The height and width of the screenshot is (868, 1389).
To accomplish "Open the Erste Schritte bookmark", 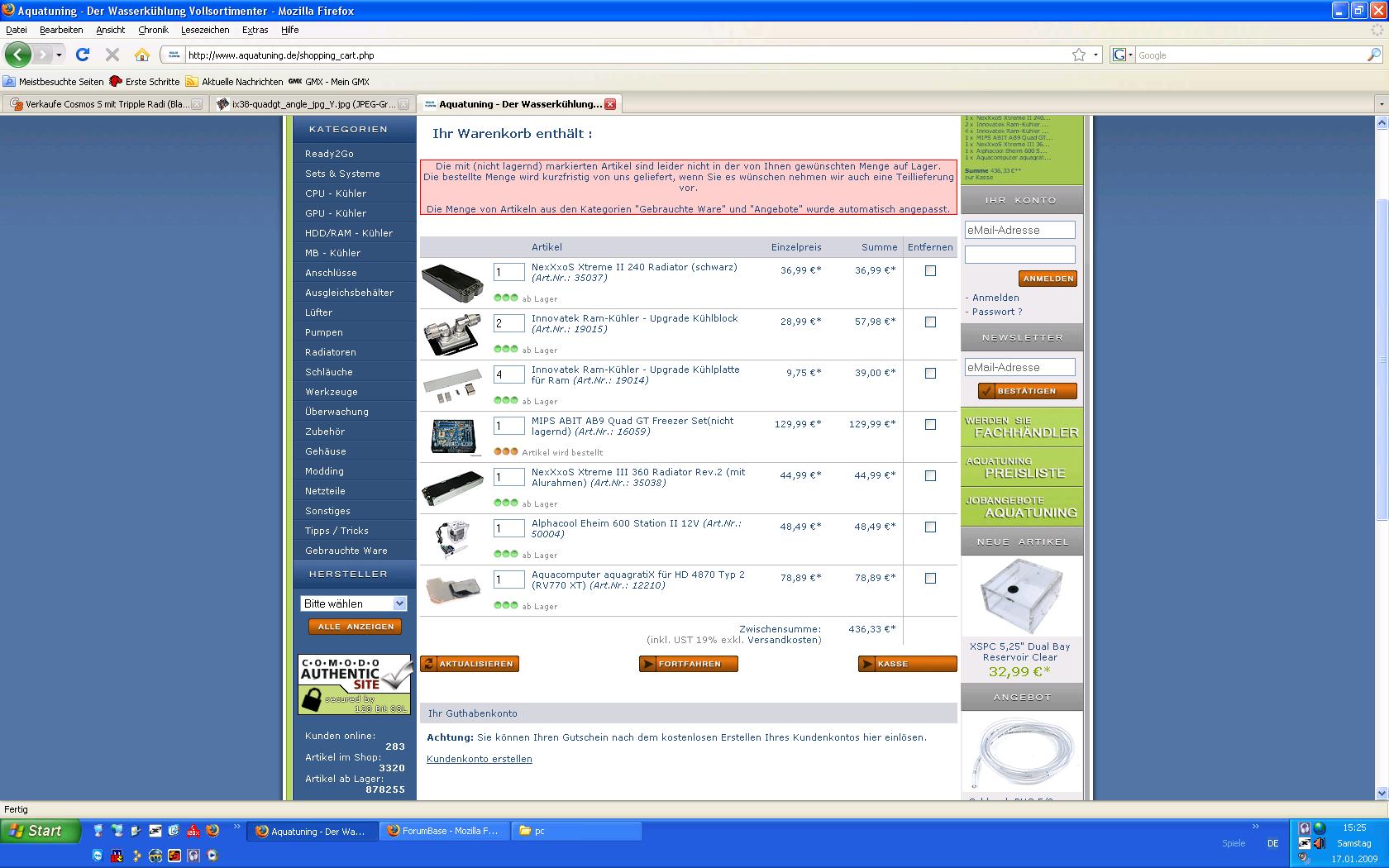I will [x=145, y=82].
